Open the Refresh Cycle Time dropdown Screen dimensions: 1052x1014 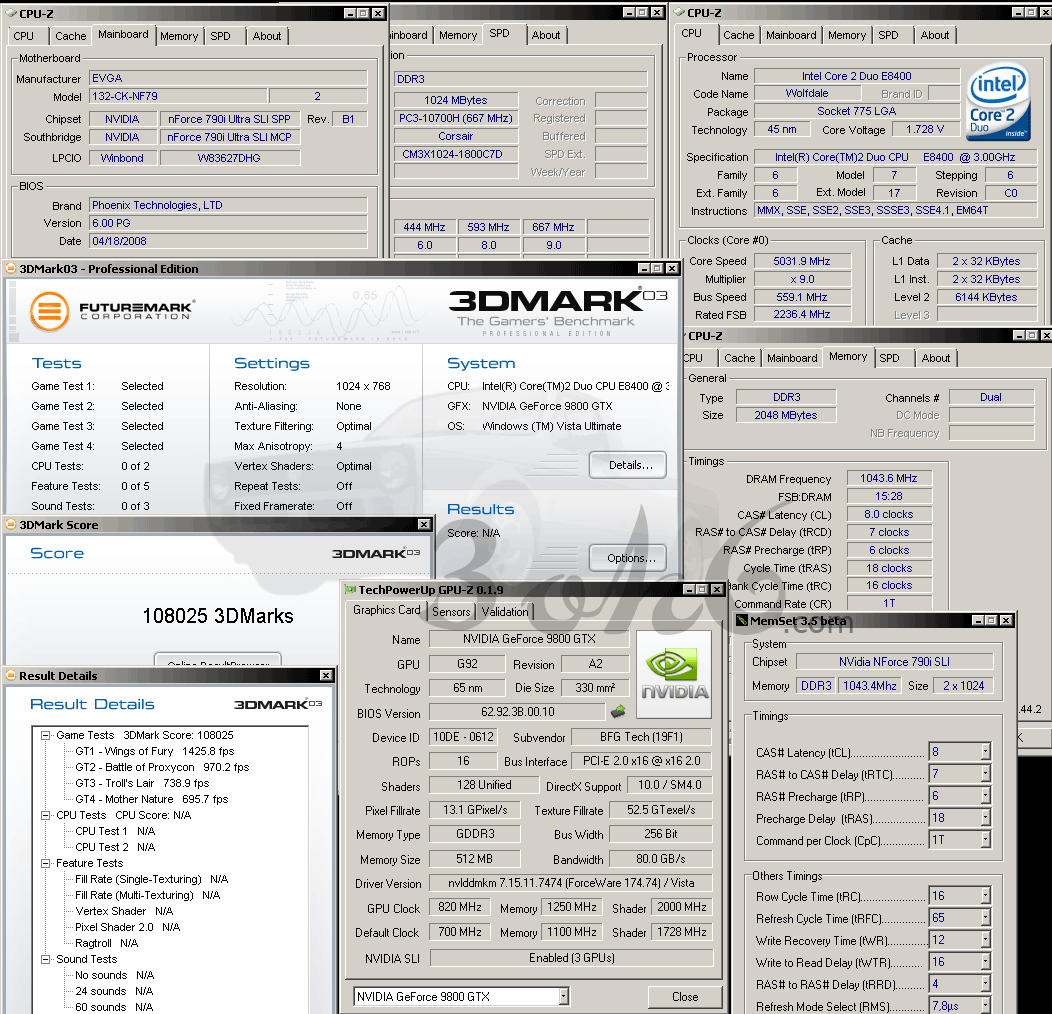point(986,918)
